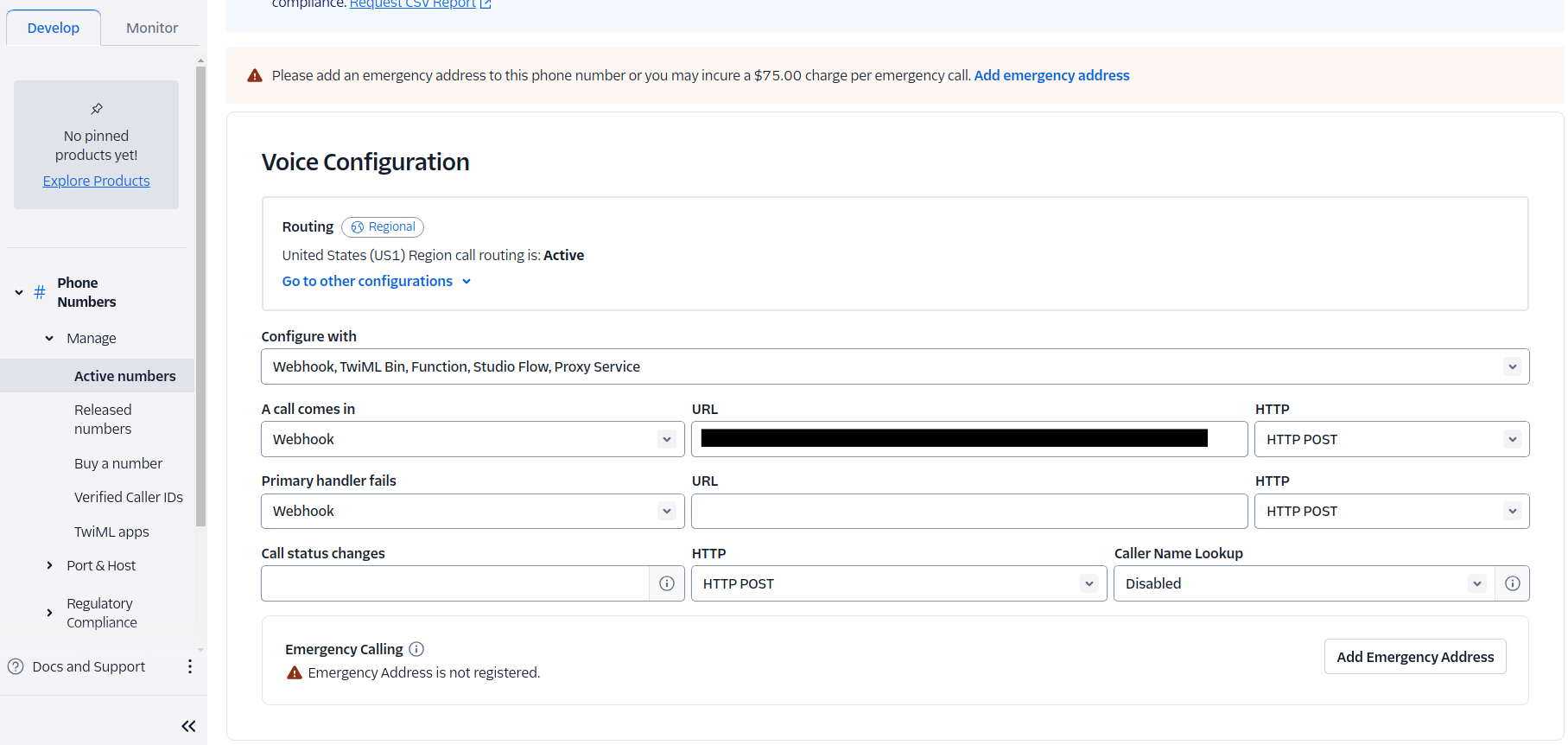Screen dimensions: 1568x745
Task: Open the Configure with dropdown
Action: tap(894, 366)
